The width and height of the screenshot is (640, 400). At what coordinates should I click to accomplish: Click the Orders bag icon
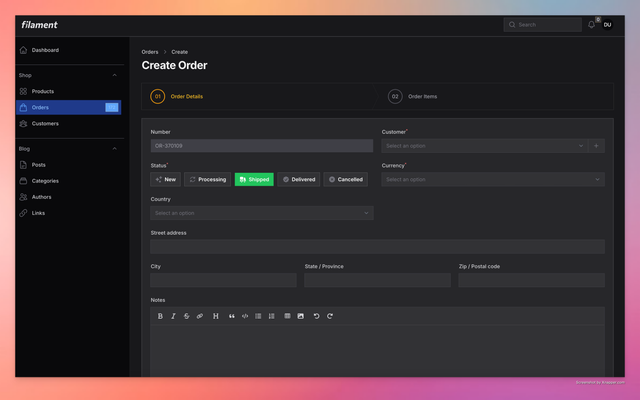[23, 107]
